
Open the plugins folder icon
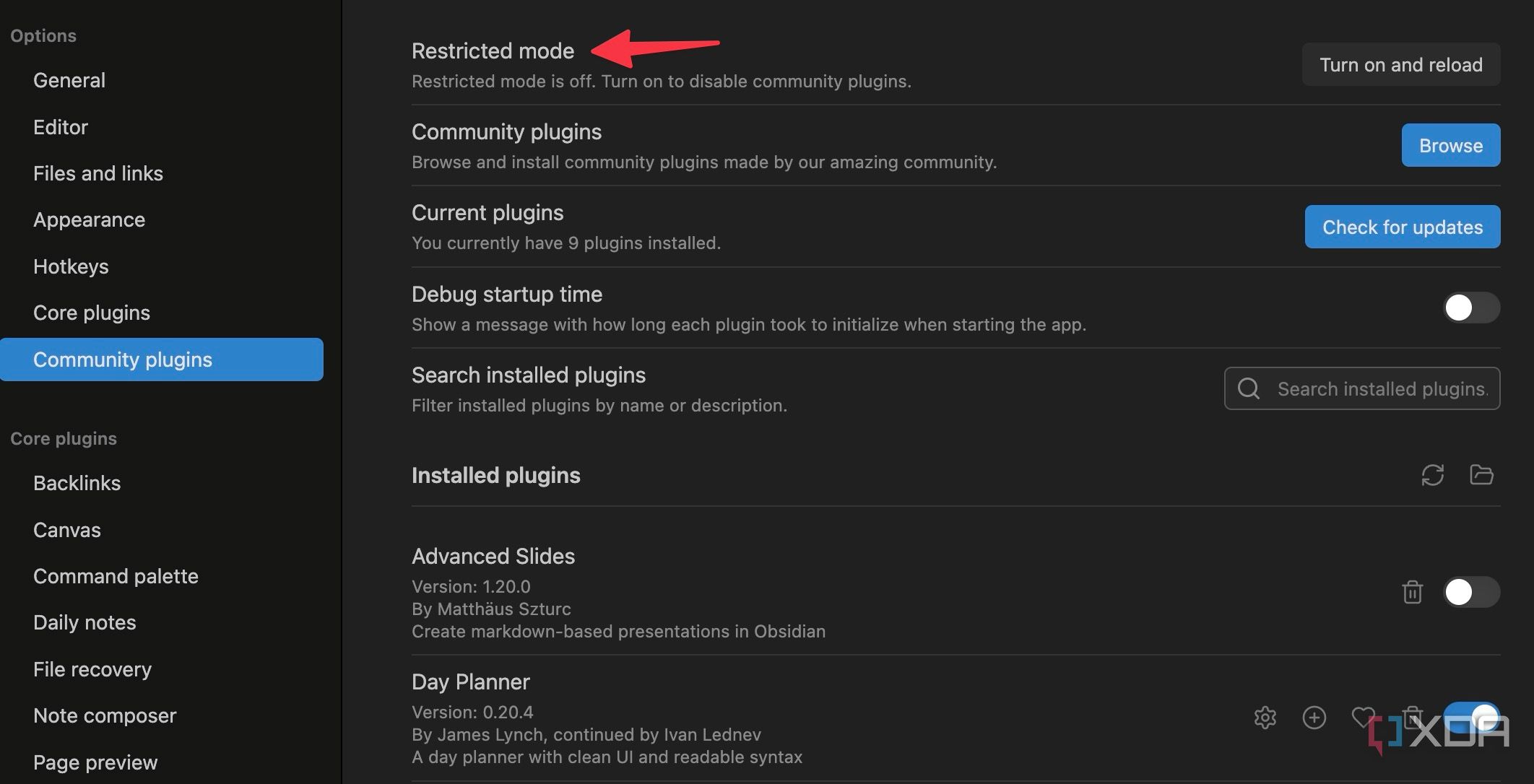[x=1481, y=475]
